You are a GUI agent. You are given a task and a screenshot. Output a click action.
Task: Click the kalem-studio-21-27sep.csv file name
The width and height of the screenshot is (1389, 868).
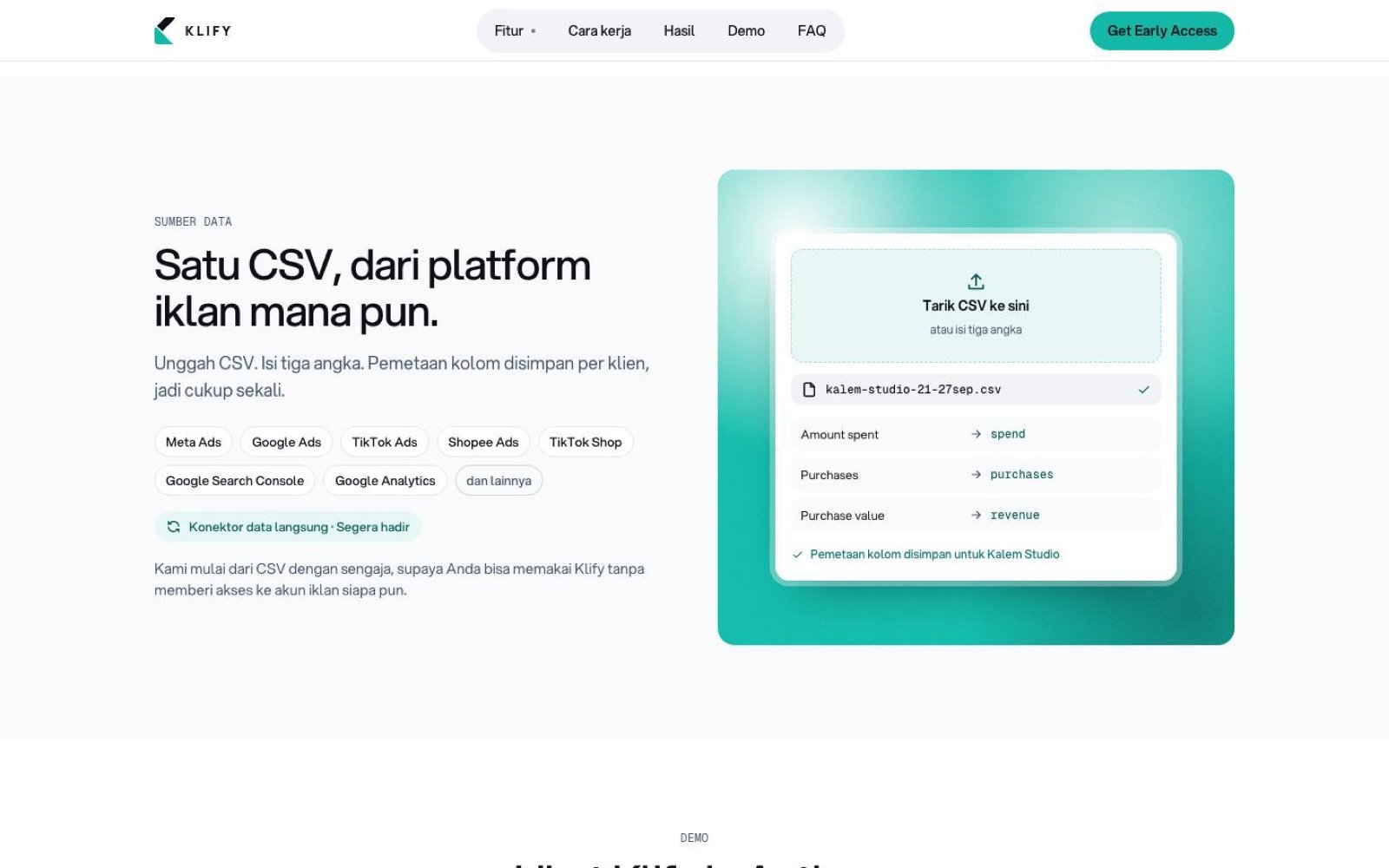click(x=913, y=390)
